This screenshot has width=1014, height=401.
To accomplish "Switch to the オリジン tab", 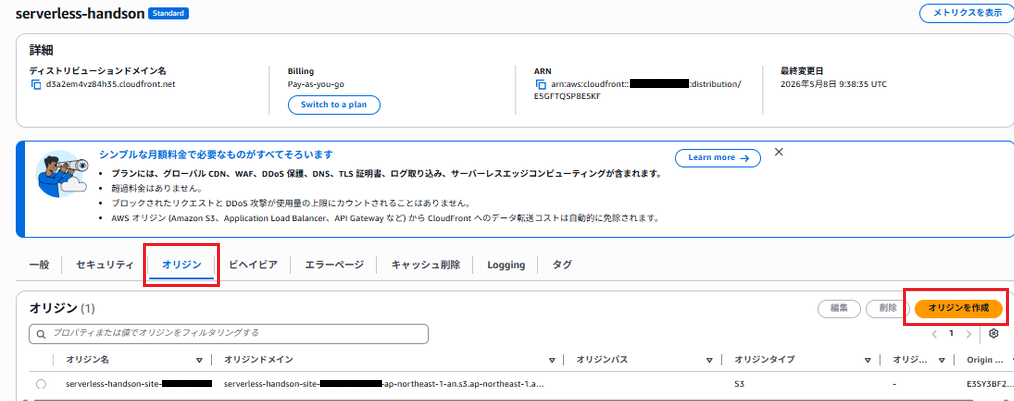I will (182, 265).
